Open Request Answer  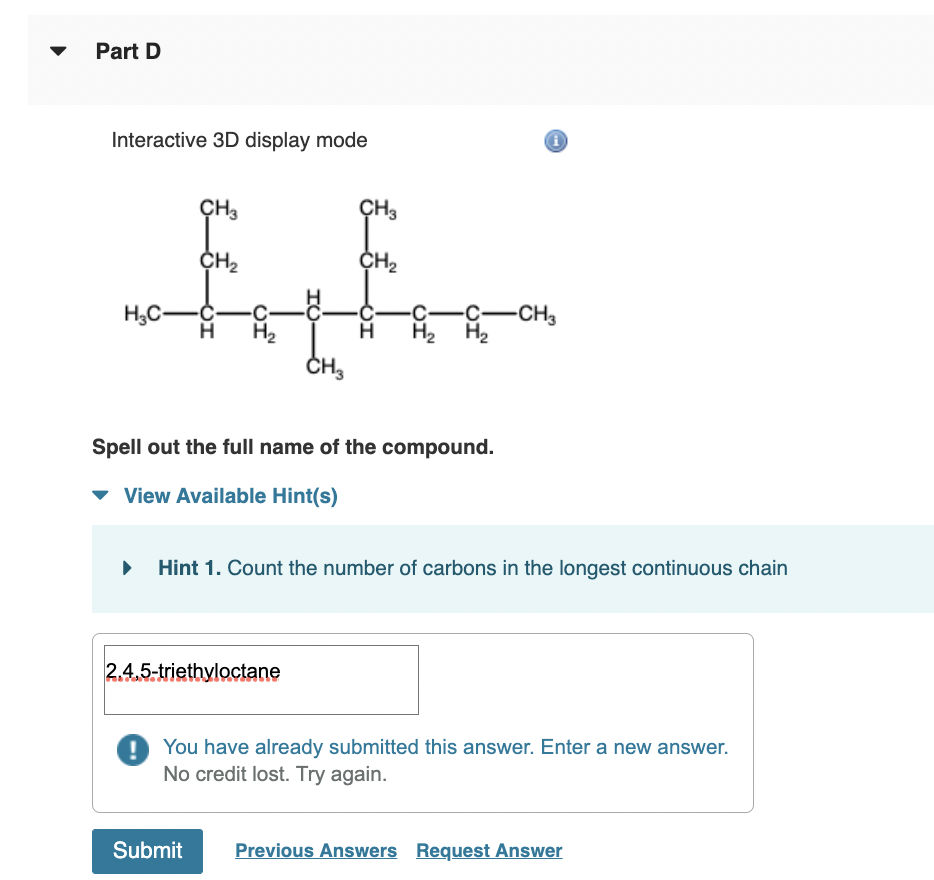[488, 850]
